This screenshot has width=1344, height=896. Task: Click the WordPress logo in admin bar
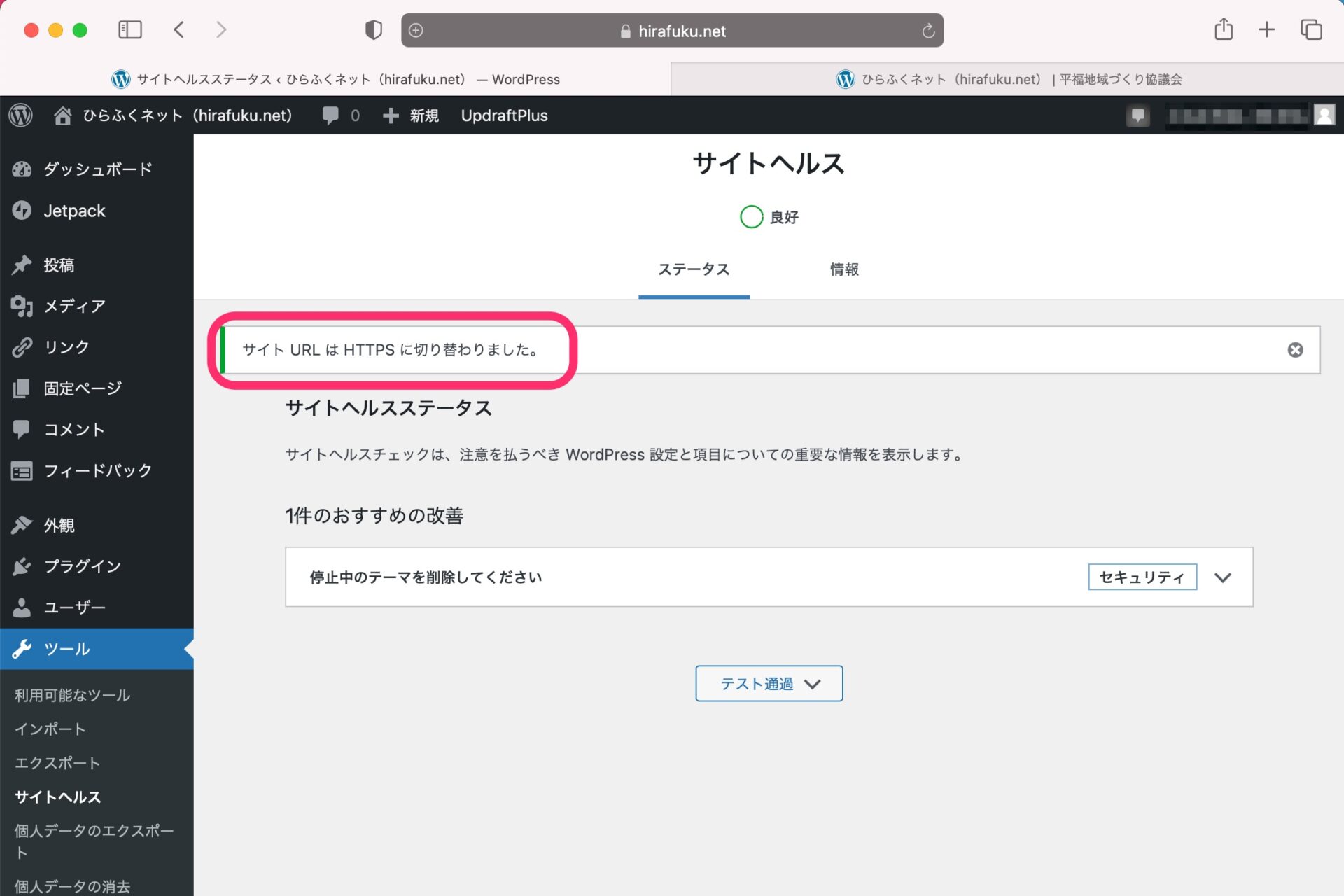pyautogui.click(x=21, y=115)
